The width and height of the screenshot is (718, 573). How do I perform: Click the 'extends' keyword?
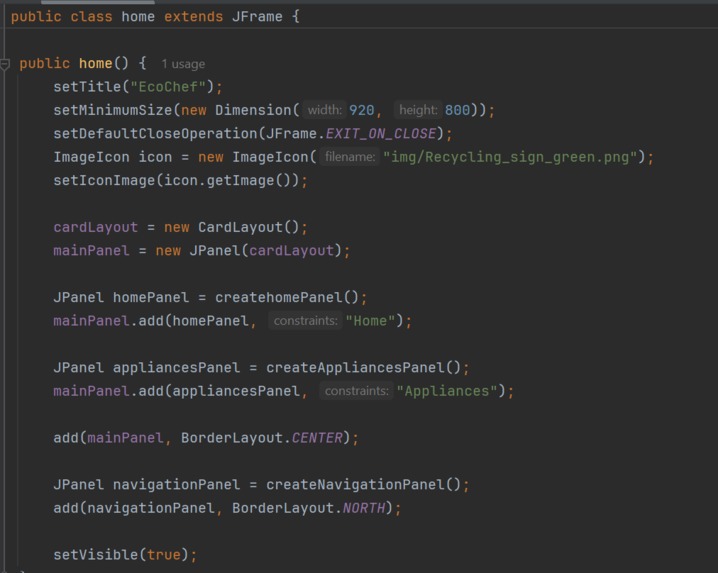[193, 17]
